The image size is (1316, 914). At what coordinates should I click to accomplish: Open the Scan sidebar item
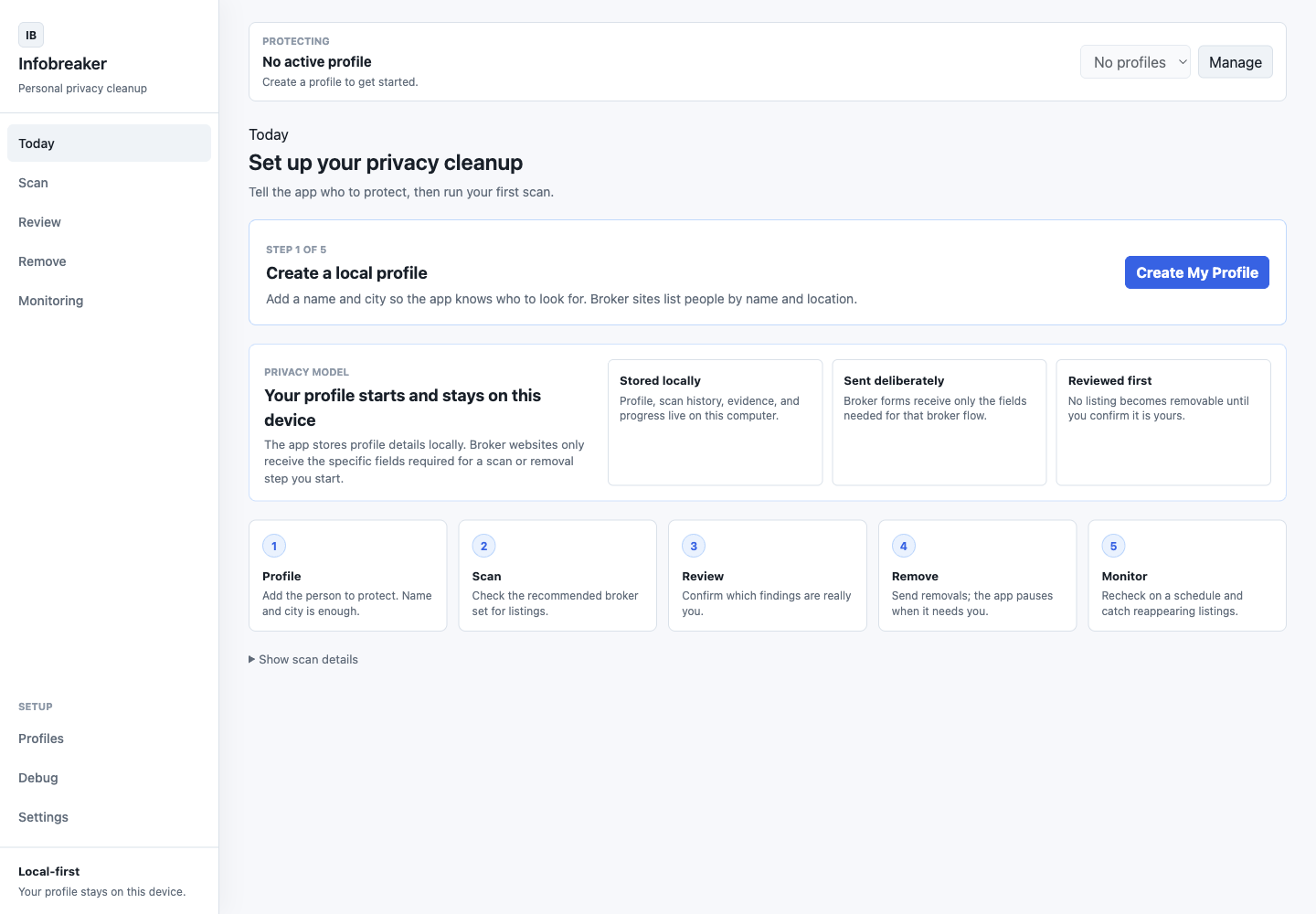coord(109,183)
